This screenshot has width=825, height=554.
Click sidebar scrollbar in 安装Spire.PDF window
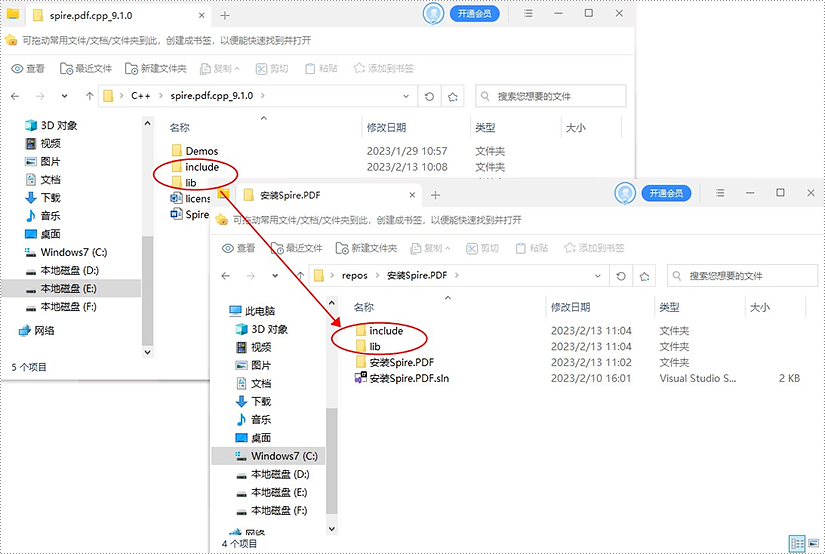(331, 461)
